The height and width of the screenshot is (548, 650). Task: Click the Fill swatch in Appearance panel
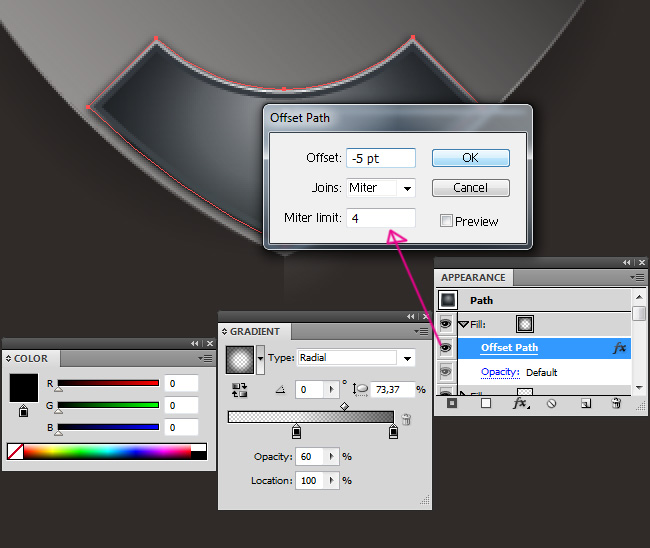coord(525,324)
